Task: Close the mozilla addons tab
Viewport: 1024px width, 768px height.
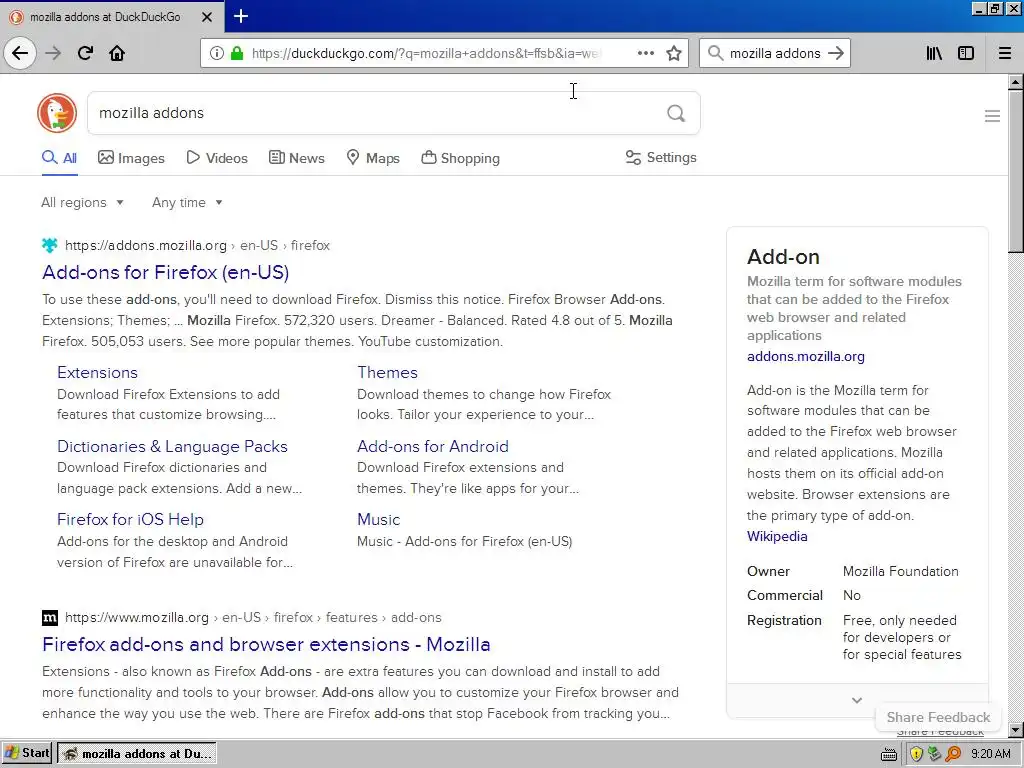Action: tap(207, 17)
